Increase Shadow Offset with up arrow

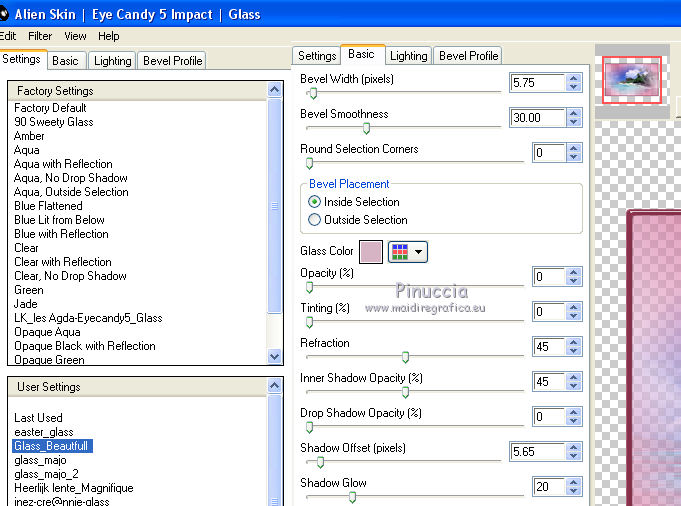click(x=574, y=448)
